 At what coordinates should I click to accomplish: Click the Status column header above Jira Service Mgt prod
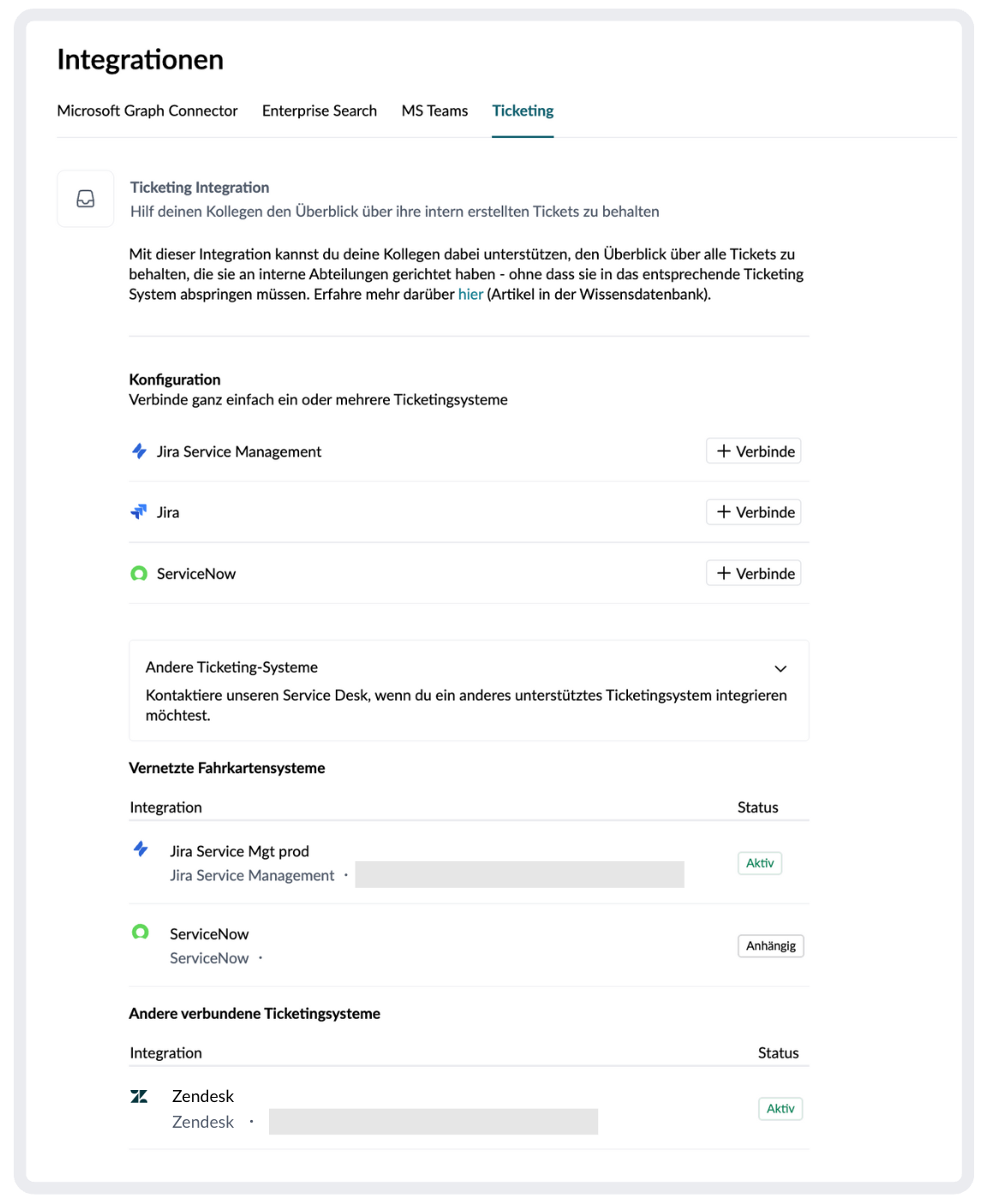click(x=758, y=807)
